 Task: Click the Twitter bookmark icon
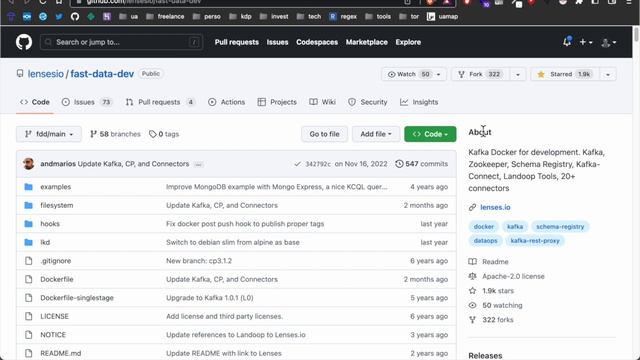[x=59, y=17]
